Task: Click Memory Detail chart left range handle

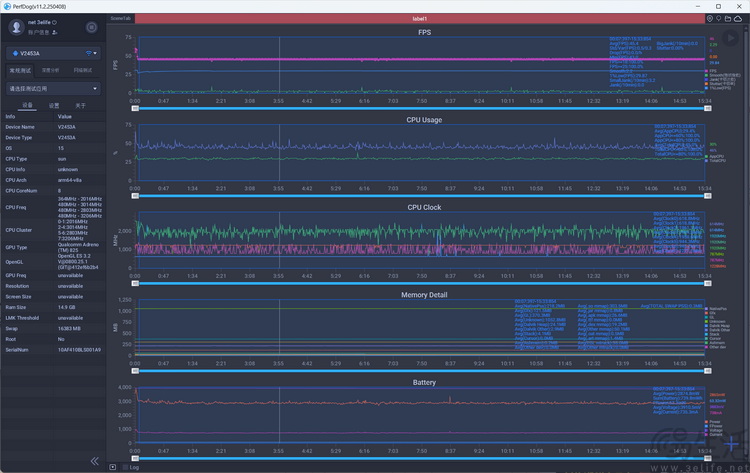Action: click(x=135, y=371)
